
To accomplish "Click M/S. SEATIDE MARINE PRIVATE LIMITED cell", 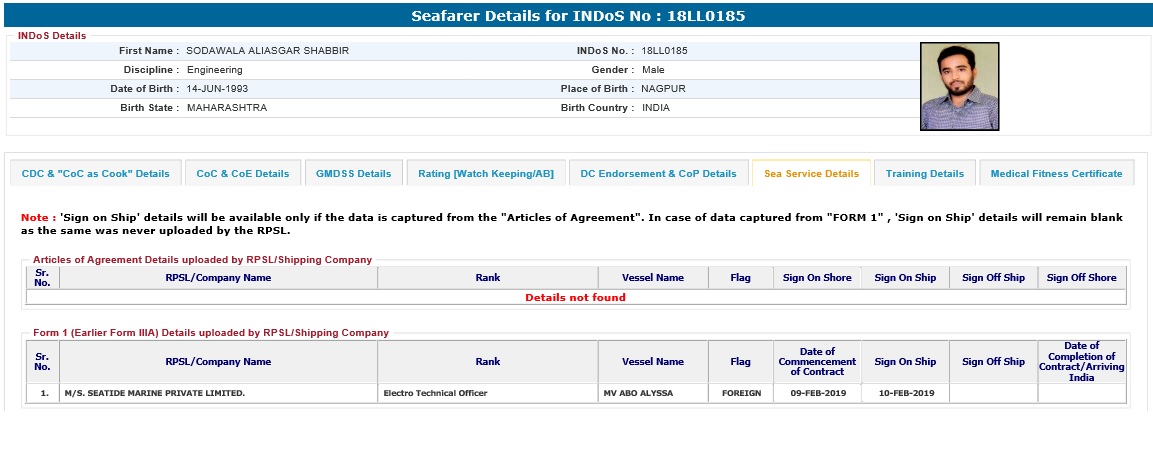I will (x=154, y=393).
